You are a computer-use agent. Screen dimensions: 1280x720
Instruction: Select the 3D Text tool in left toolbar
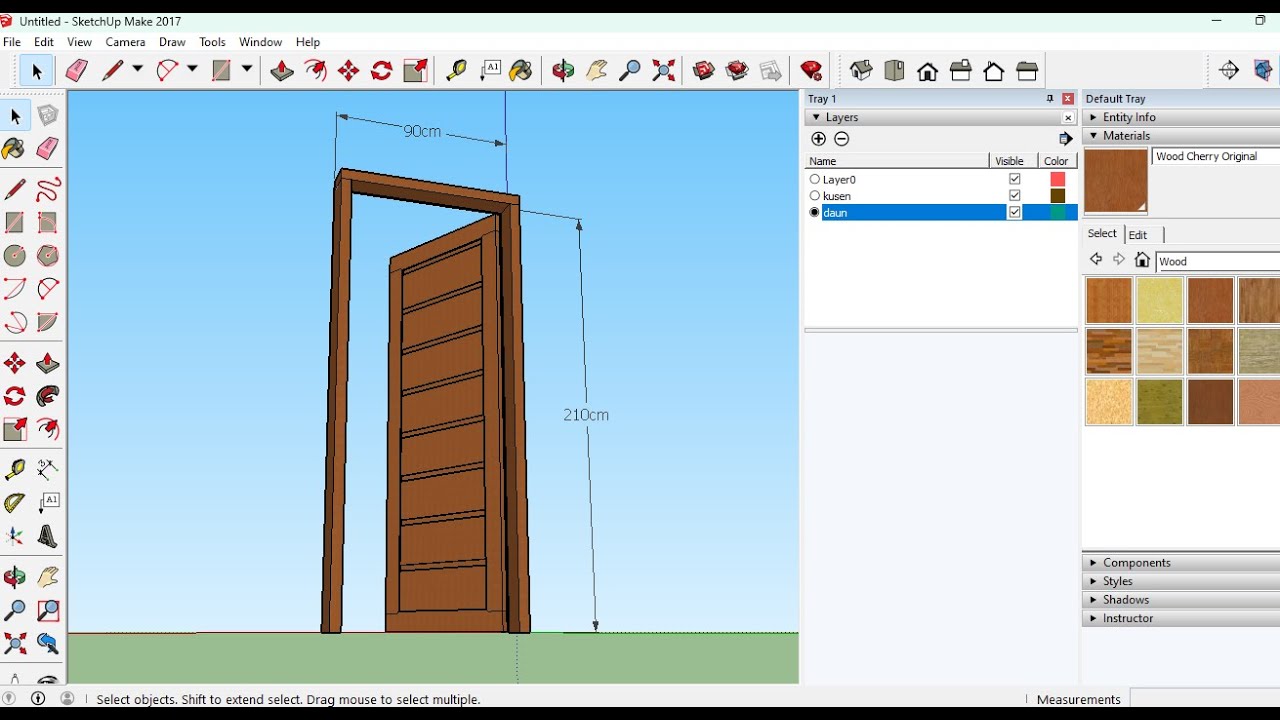point(48,537)
